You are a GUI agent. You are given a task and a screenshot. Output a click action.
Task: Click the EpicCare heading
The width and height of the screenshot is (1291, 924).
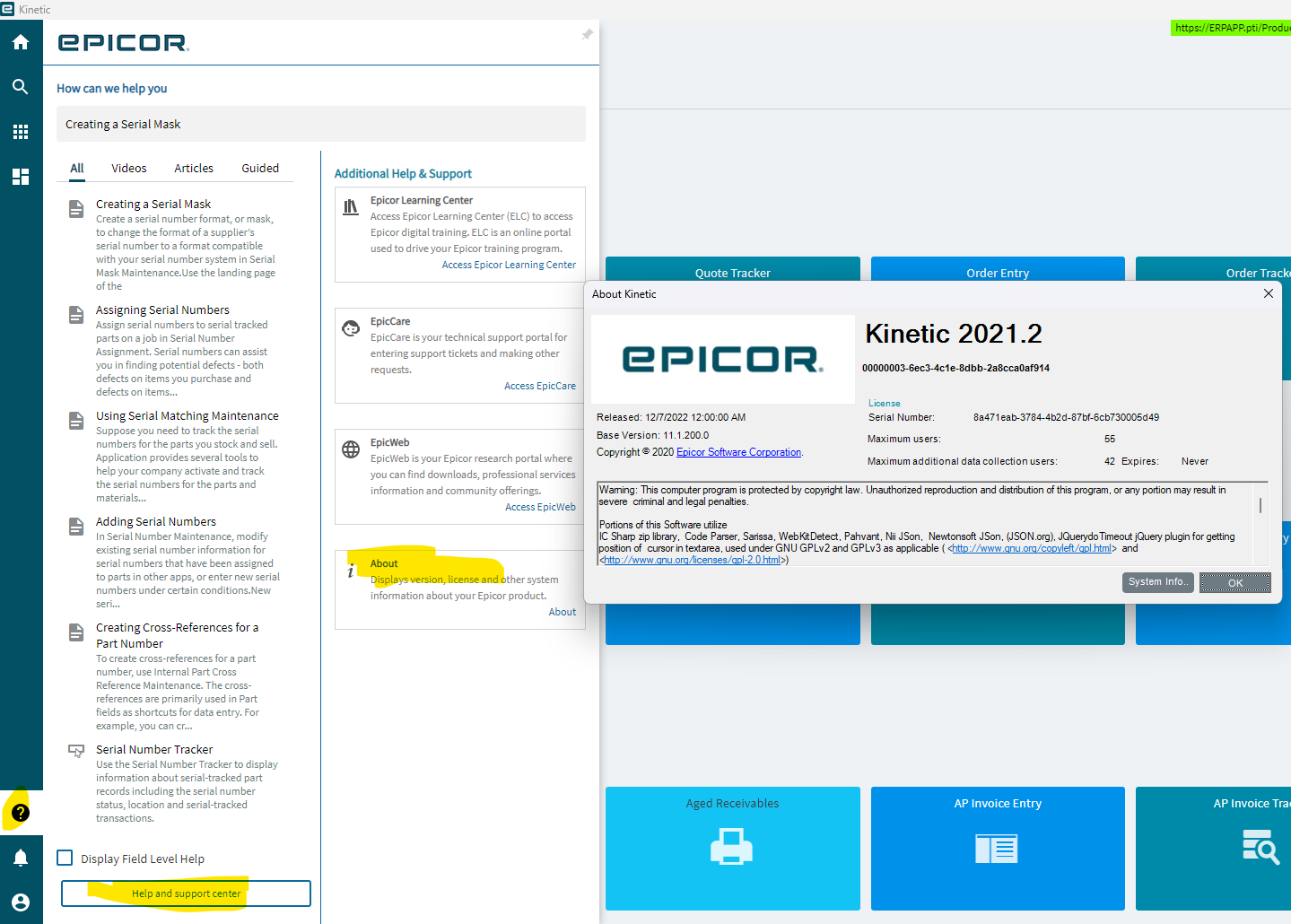[390, 321]
